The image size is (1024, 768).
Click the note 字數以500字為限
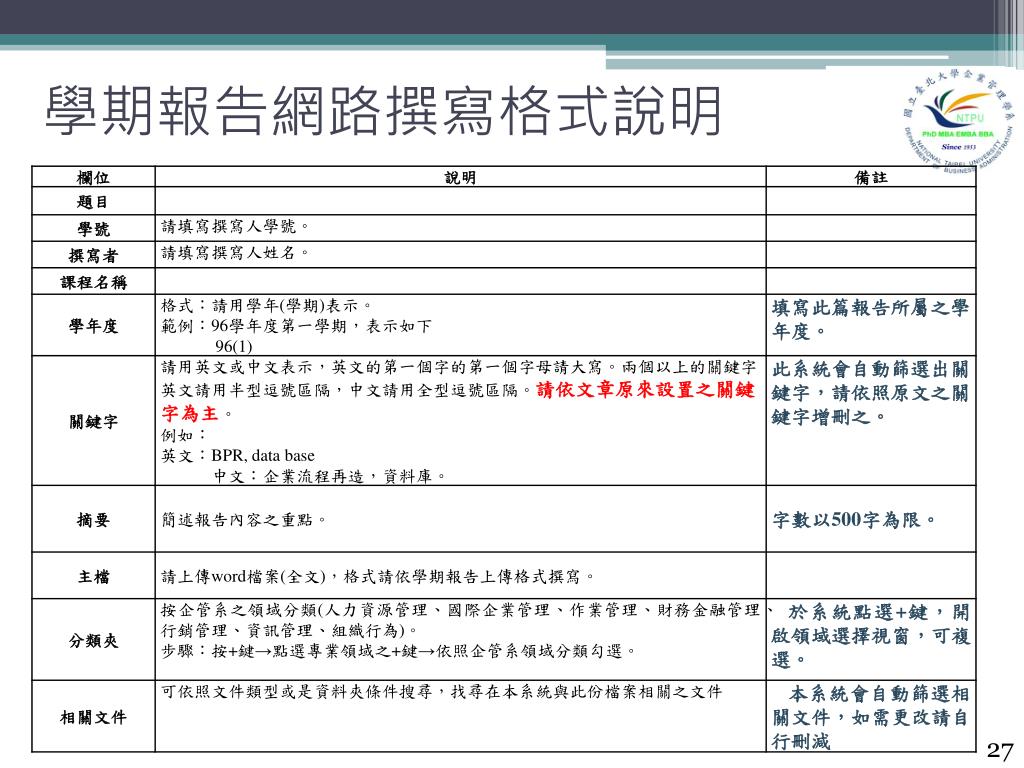point(854,520)
